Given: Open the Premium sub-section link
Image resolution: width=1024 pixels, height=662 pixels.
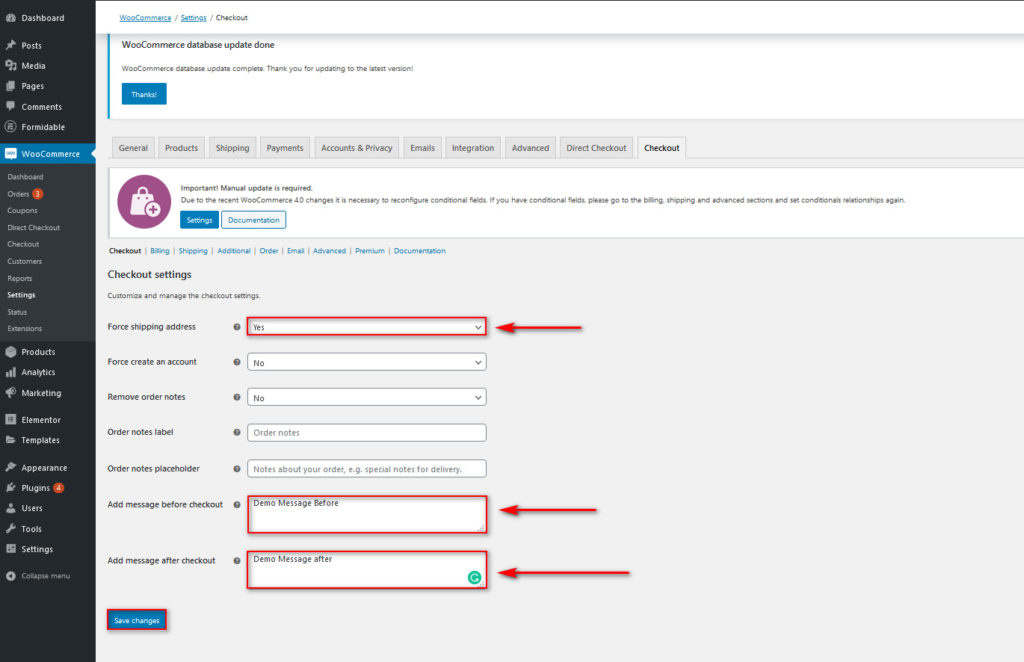Looking at the screenshot, I should [370, 251].
